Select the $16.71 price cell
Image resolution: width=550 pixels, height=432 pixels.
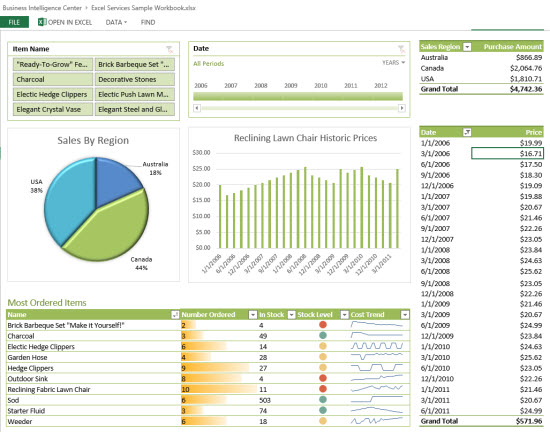tap(507, 153)
